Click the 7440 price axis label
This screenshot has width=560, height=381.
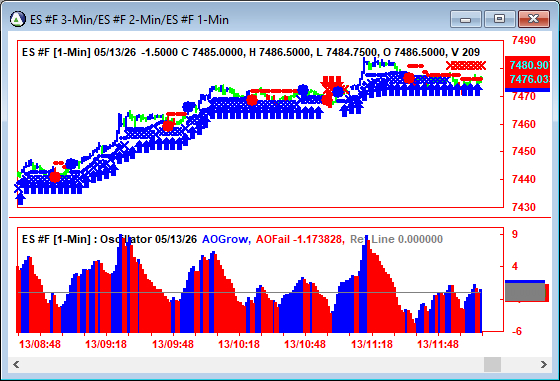[524, 179]
